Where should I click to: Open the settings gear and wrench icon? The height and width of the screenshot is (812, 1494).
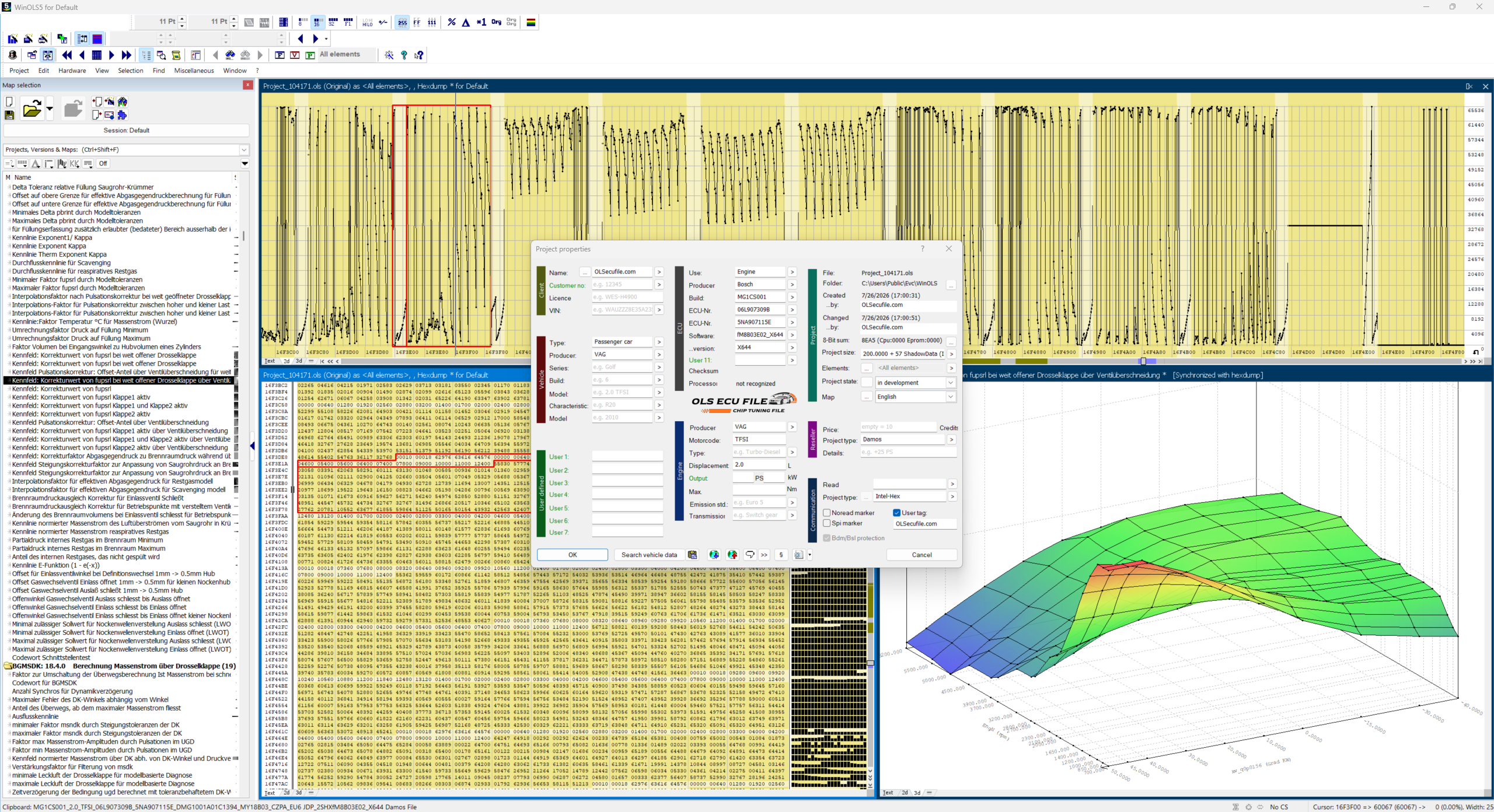coord(389,55)
